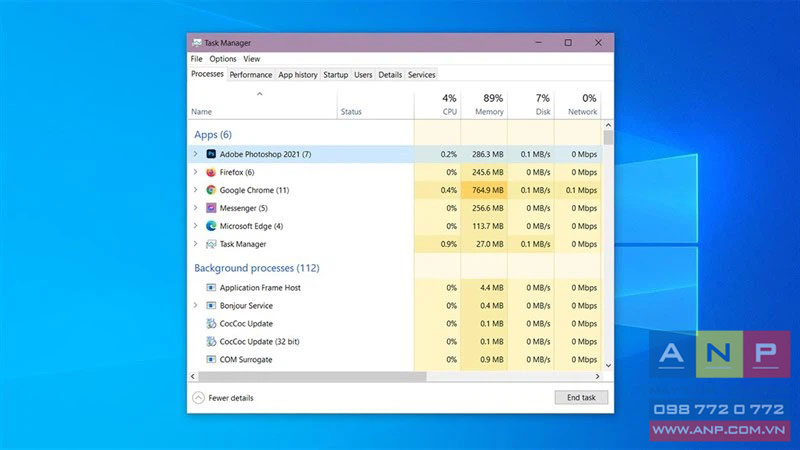Expand the Messenger process group

195,208
